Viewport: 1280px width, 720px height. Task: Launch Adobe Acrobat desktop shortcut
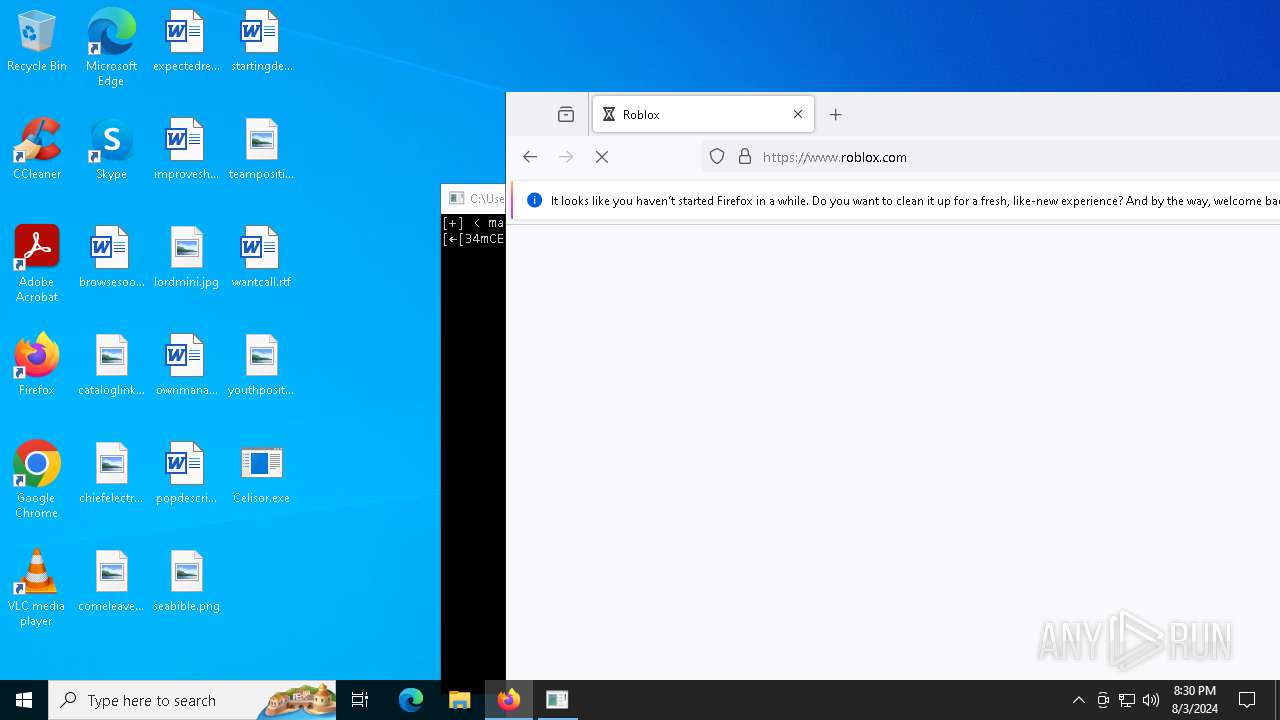37,265
